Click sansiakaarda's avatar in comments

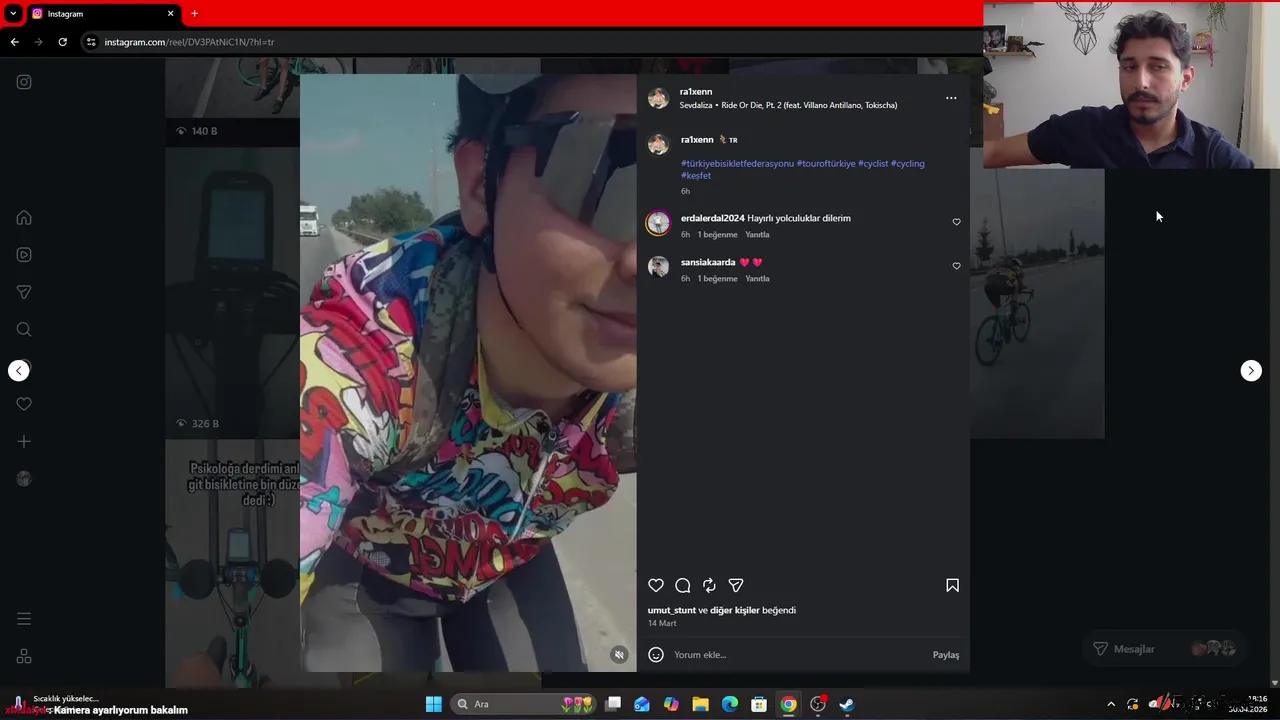(658, 266)
